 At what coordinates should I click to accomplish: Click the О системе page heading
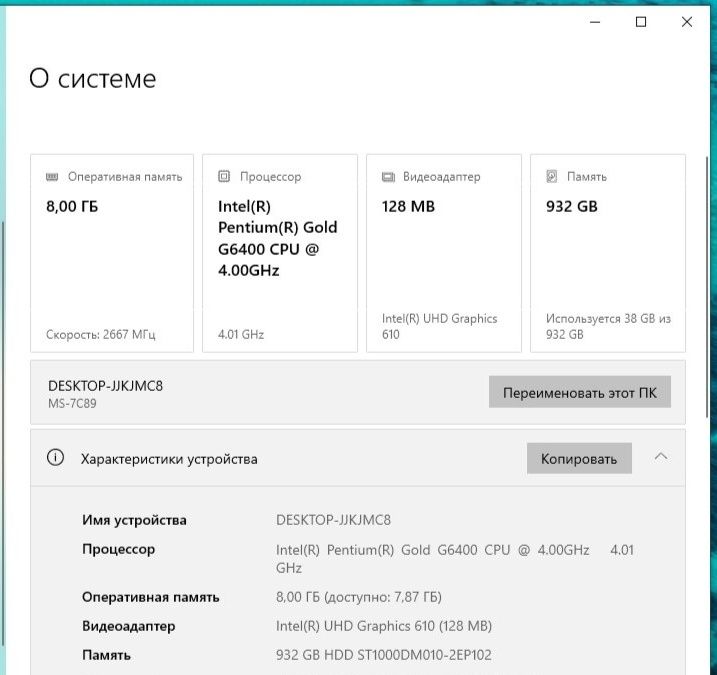(x=93, y=78)
